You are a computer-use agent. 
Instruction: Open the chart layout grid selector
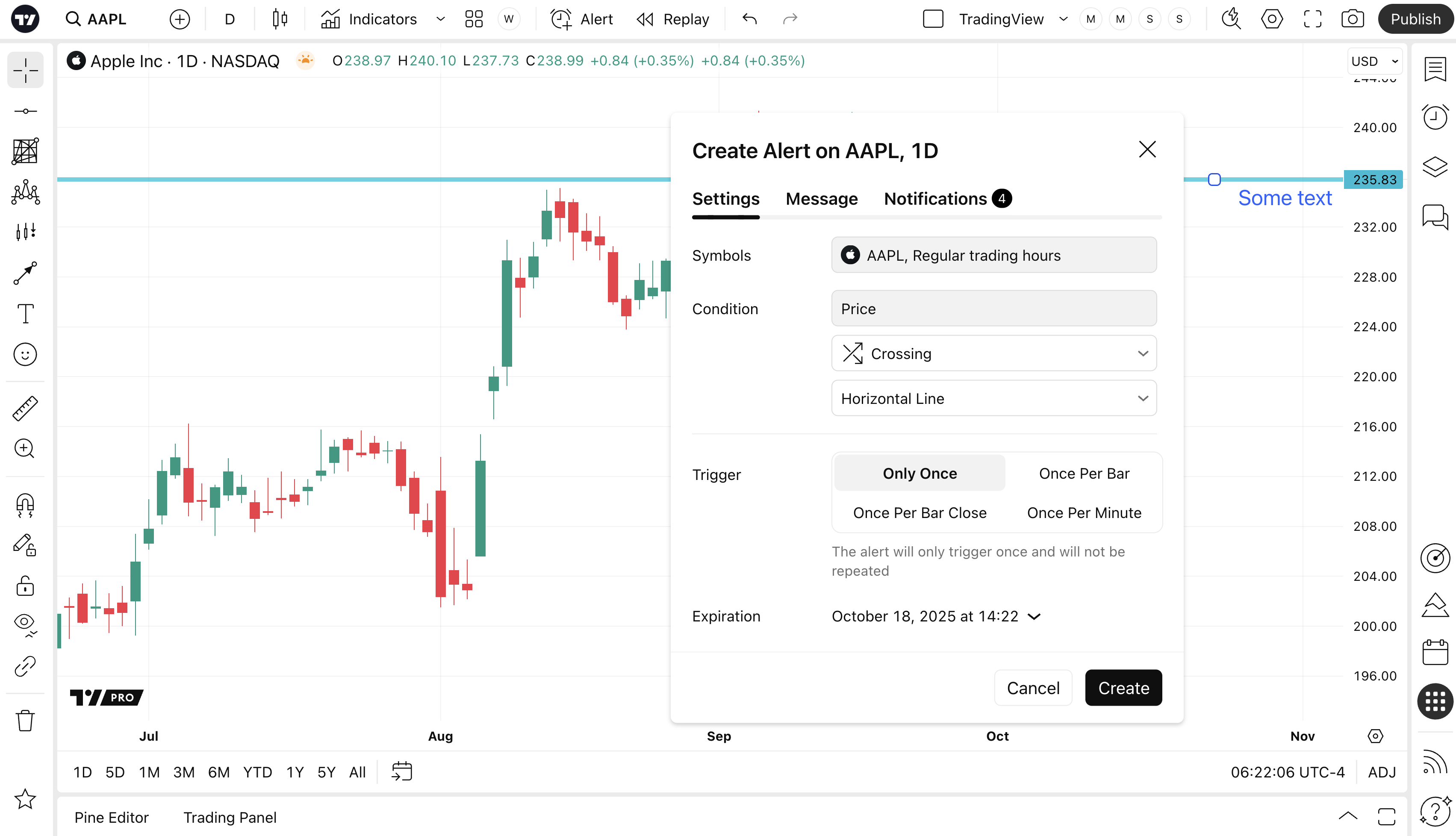474,19
